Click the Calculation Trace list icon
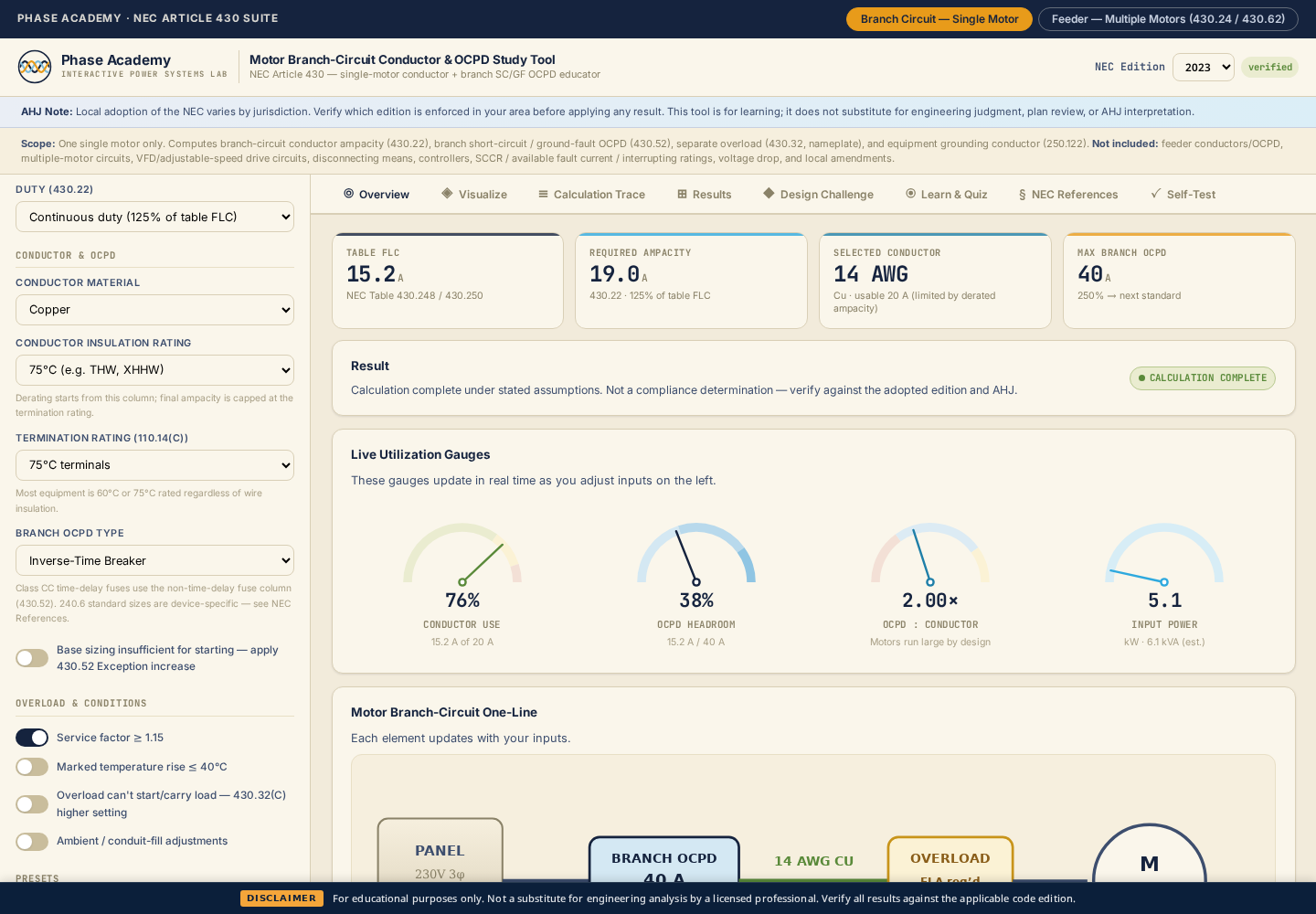 pos(543,194)
